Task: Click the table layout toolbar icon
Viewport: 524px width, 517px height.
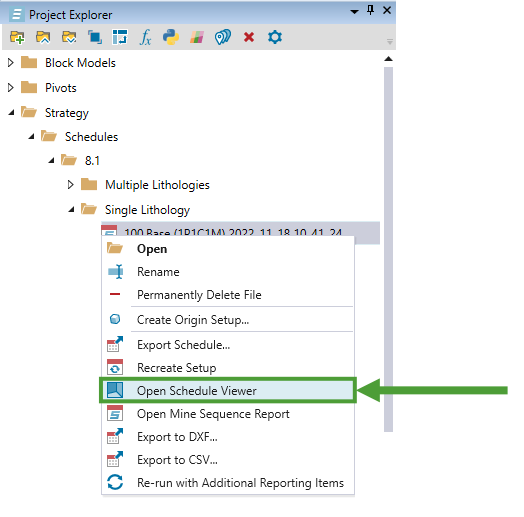Action: pos(120,37)
